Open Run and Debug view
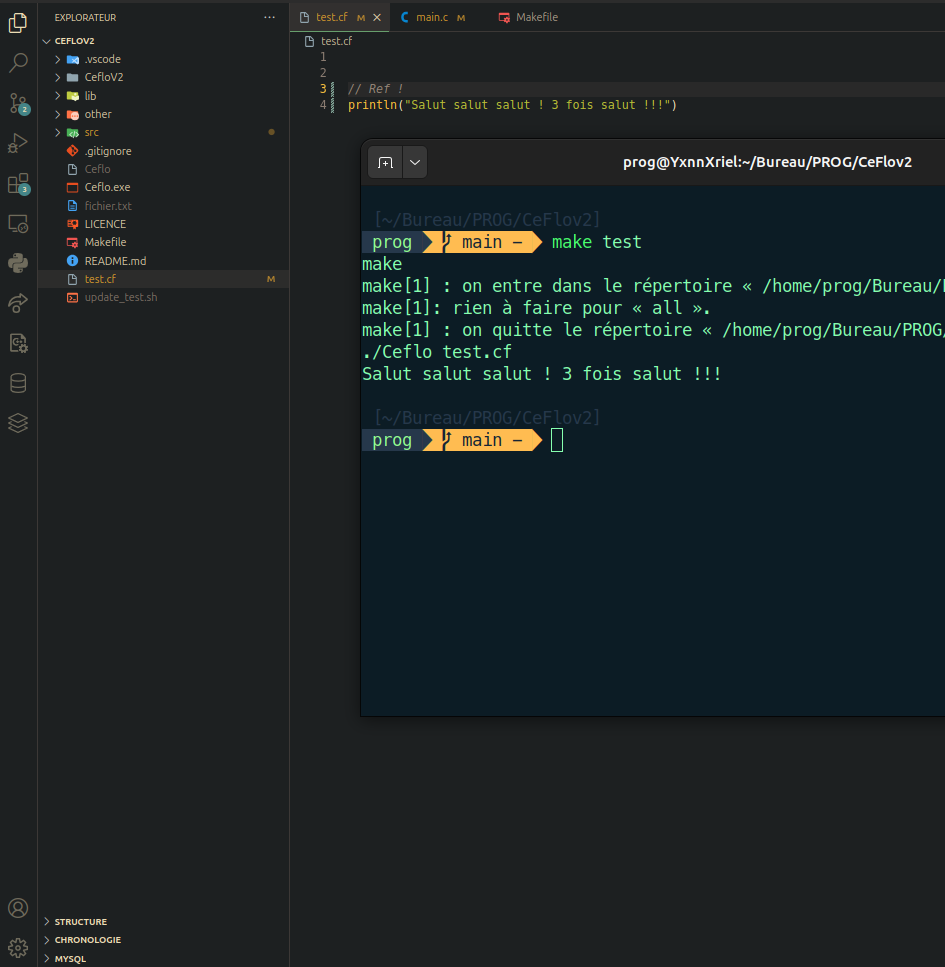 pyautogui.click(x=18, y=143)
